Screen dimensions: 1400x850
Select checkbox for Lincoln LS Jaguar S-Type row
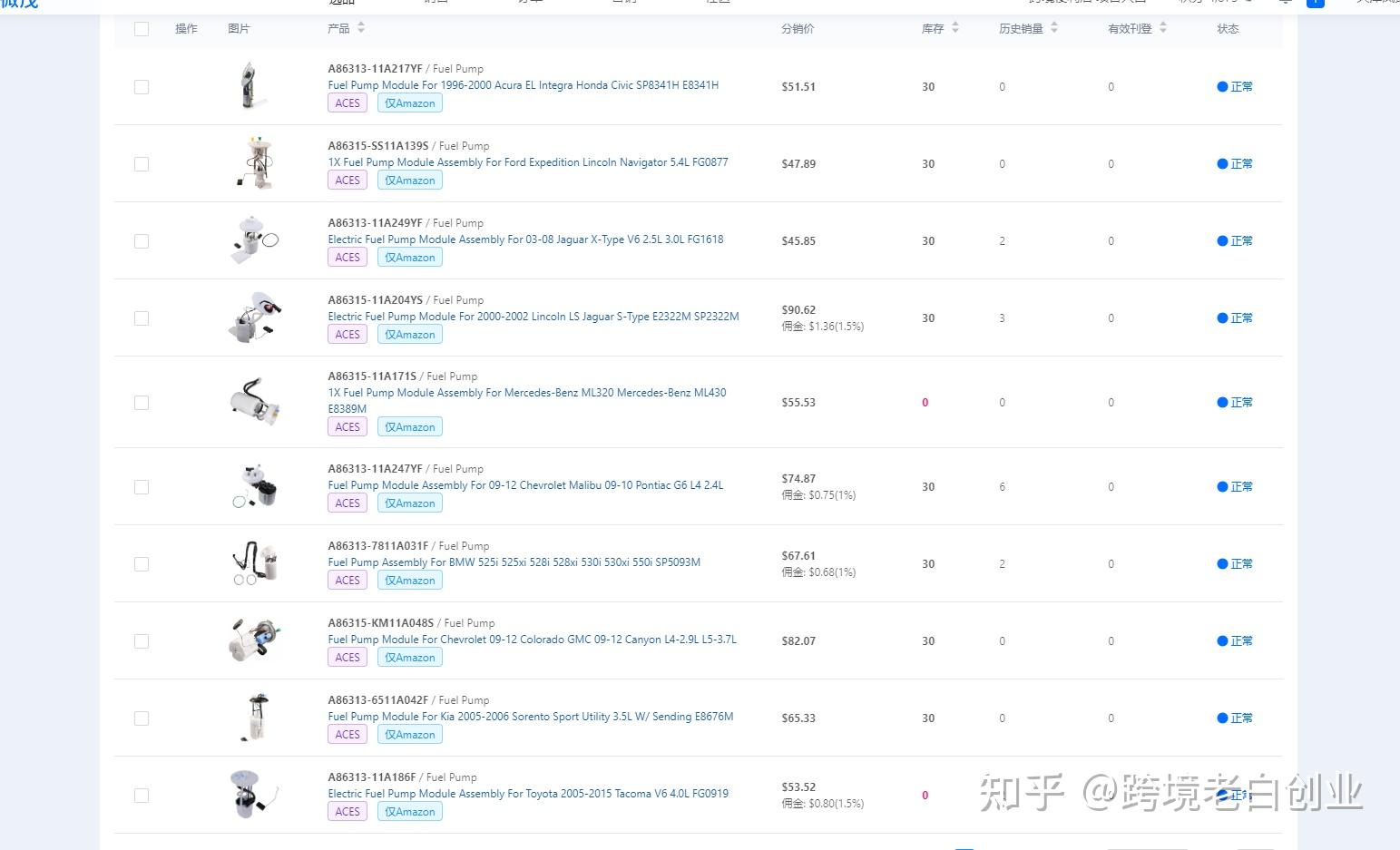coord(142,318)
